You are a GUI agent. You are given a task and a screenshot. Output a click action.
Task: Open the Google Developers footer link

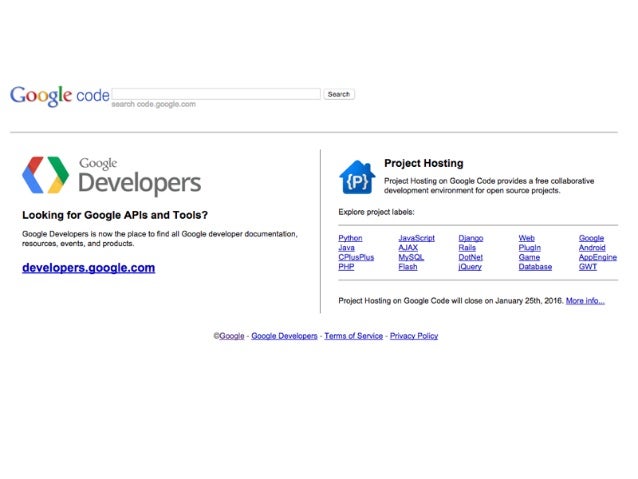click(x=284, y=336)
